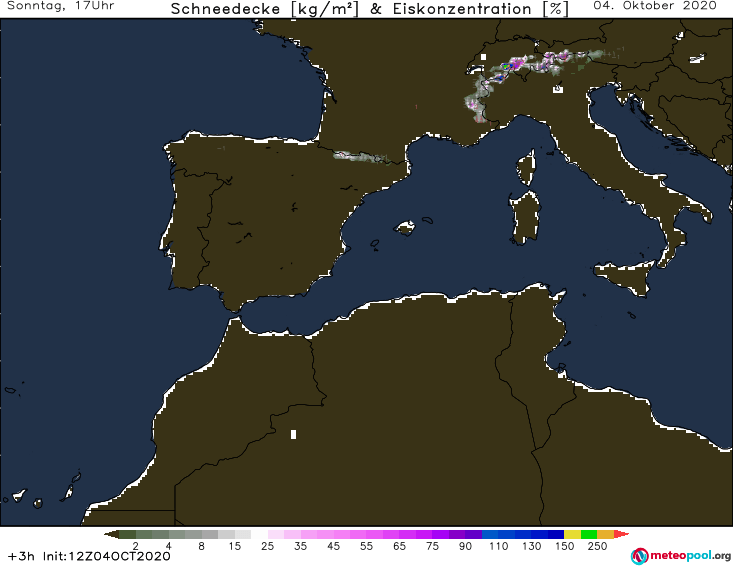
Task: Click the island of Corsica
Action: [x=526, y=169]
